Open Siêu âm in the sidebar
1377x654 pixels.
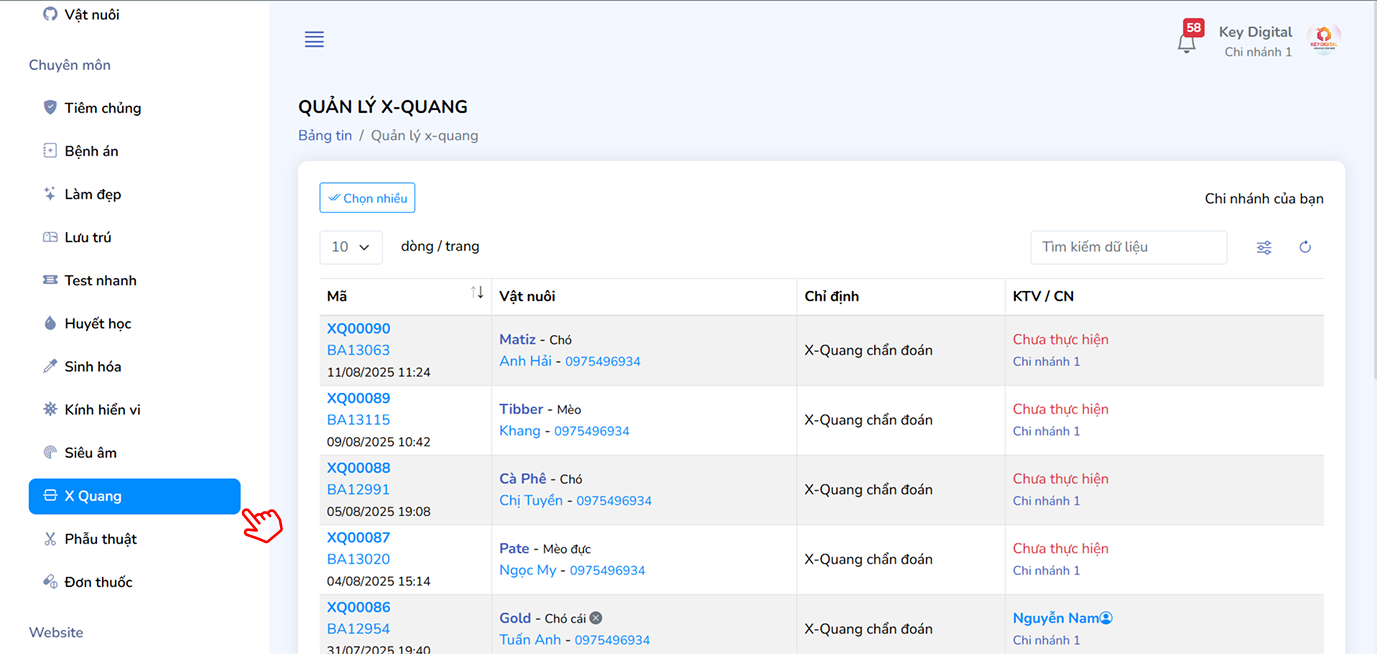point(91,453)
